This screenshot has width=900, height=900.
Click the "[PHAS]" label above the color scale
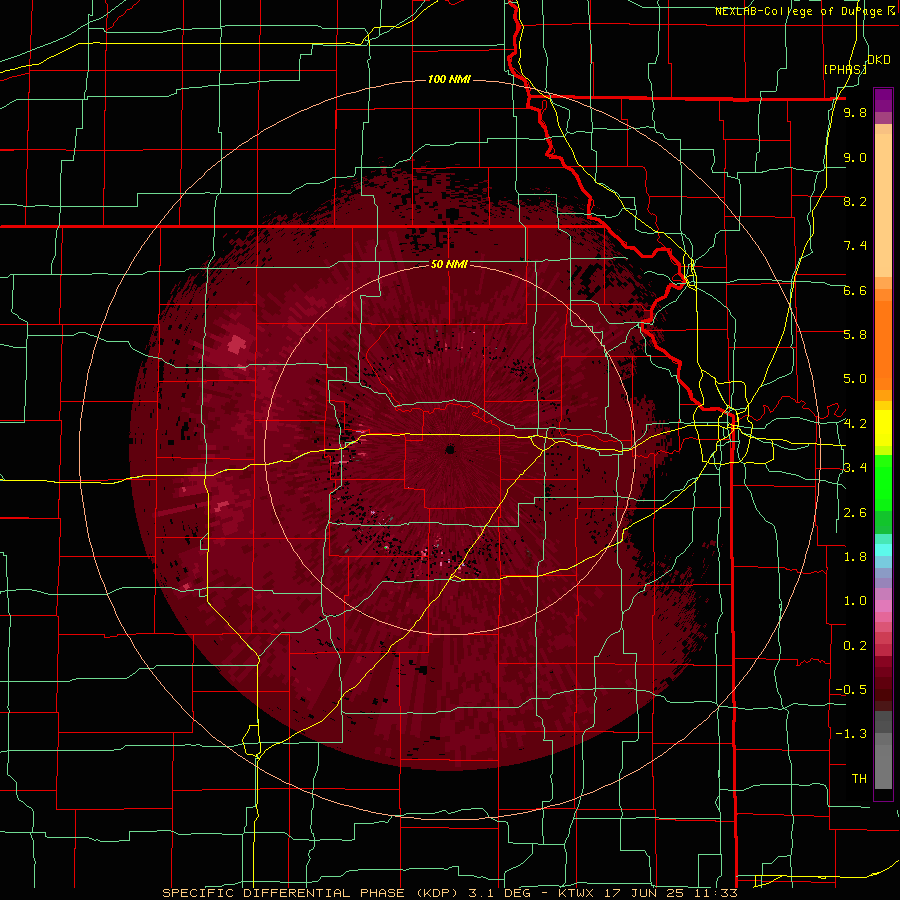[x=845, y=69]
